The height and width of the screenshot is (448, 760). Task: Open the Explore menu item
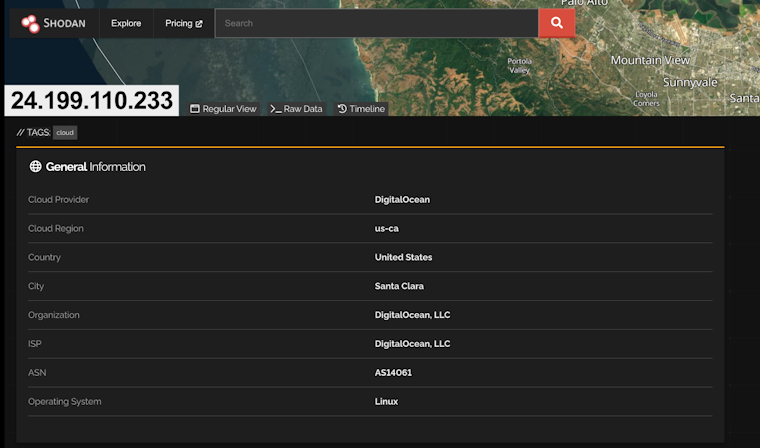click(x=126, y=23)
